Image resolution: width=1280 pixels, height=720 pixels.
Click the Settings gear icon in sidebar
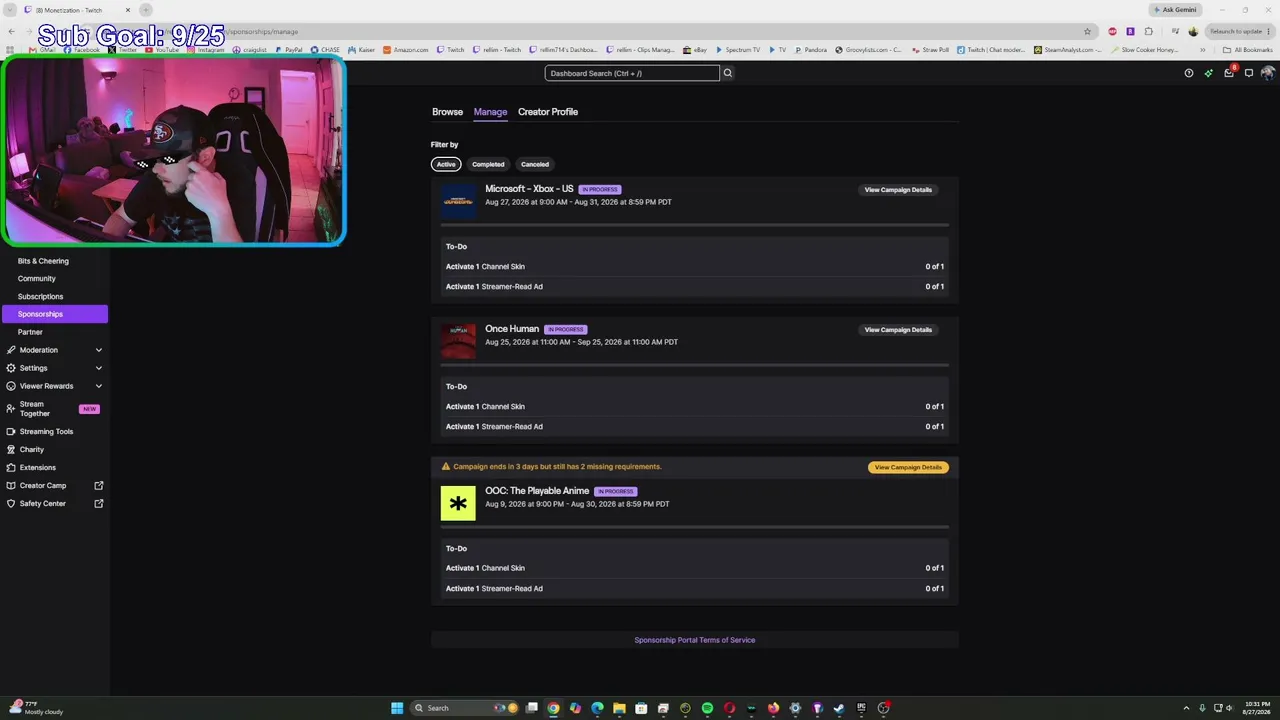pyautogui.click(x=11, y=368)
